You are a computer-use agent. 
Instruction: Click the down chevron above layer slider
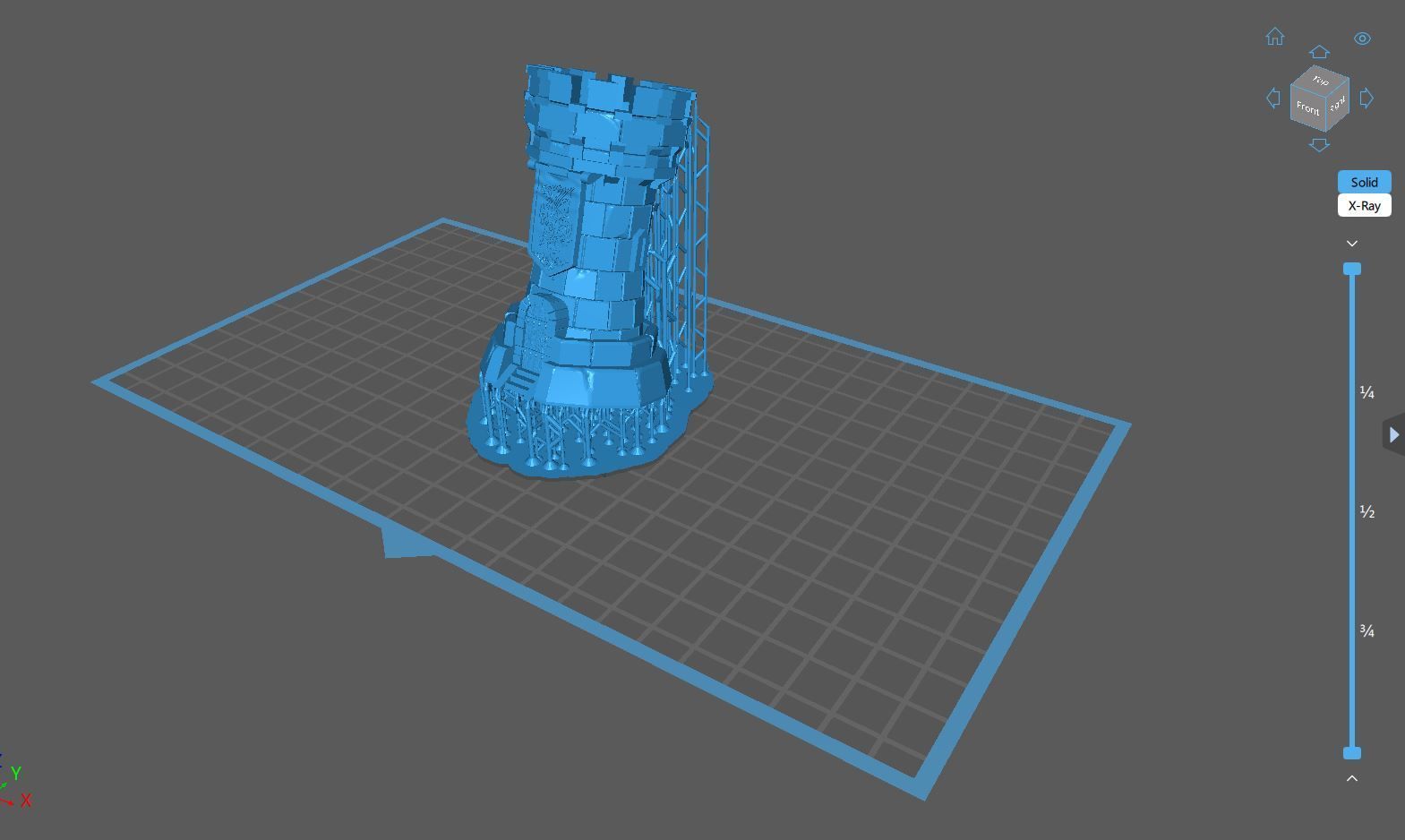(1352, 244)
